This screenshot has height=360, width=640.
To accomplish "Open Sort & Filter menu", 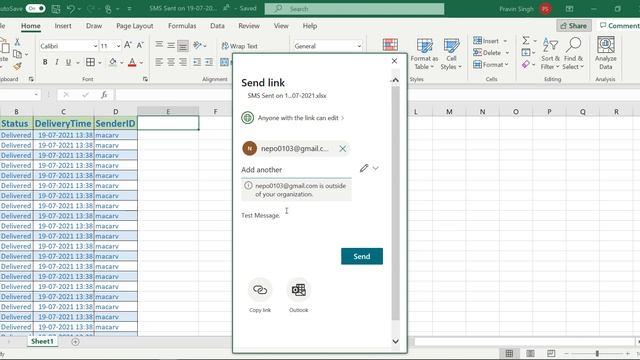I will pos(550,54).
